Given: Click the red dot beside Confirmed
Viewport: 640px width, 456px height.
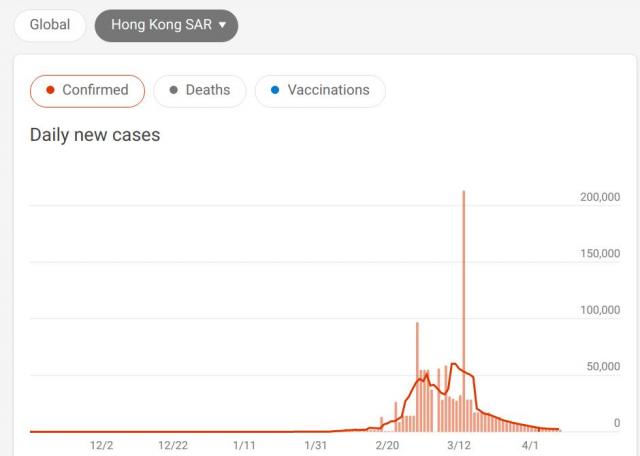Looking at the screenshot, I should pos(50,90).
